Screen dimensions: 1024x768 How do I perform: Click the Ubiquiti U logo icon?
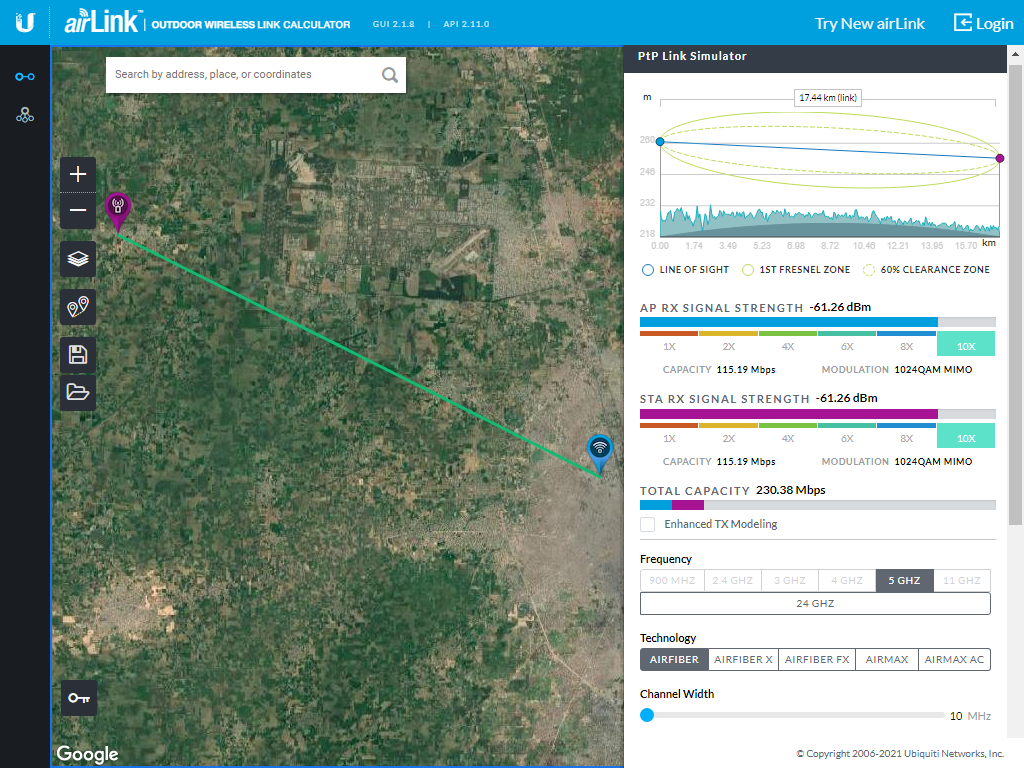pos(25,23)
